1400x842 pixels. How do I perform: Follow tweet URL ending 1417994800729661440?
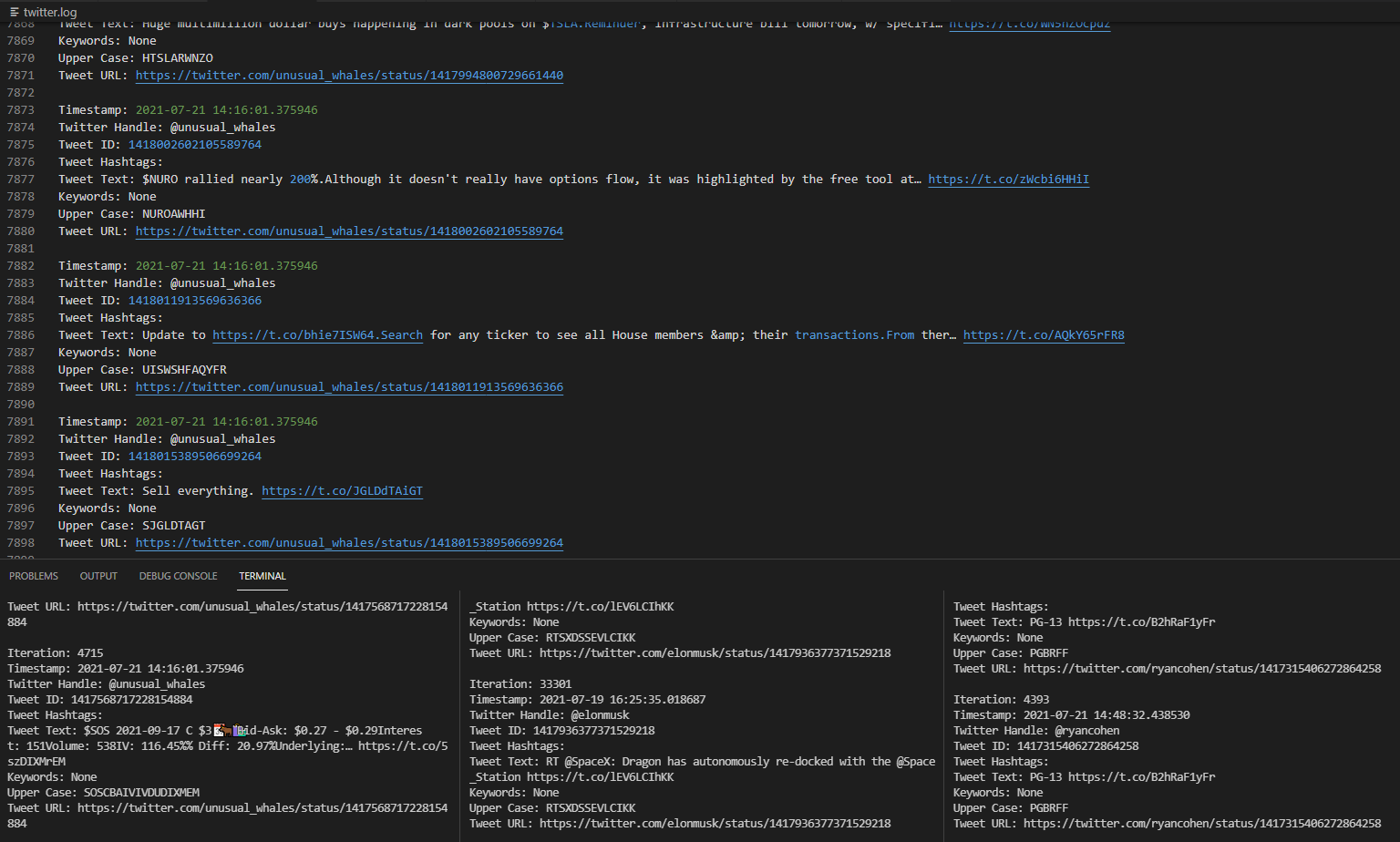349,76
